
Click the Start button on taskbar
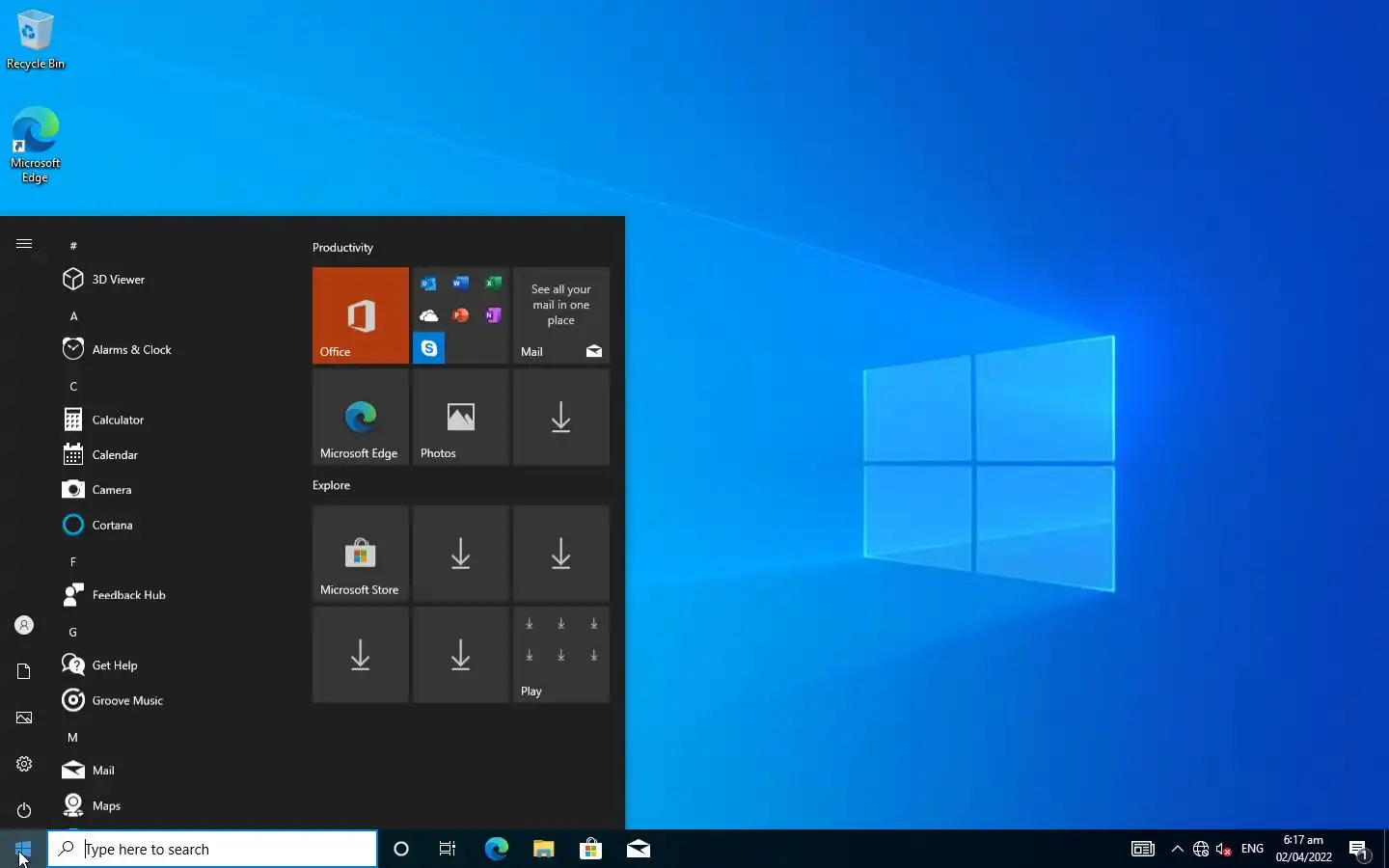click(x=23, y=849)
